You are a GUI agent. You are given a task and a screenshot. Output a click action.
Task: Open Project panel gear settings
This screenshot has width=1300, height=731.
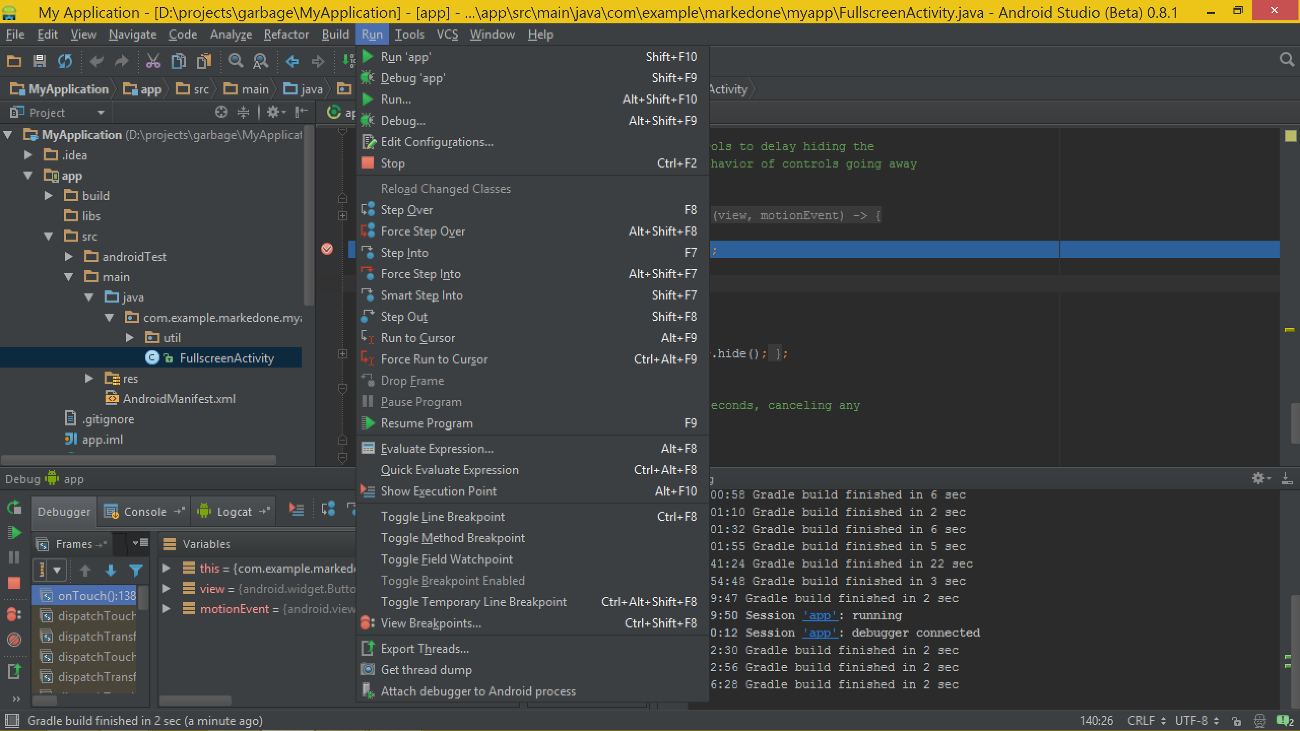point(276,112)
